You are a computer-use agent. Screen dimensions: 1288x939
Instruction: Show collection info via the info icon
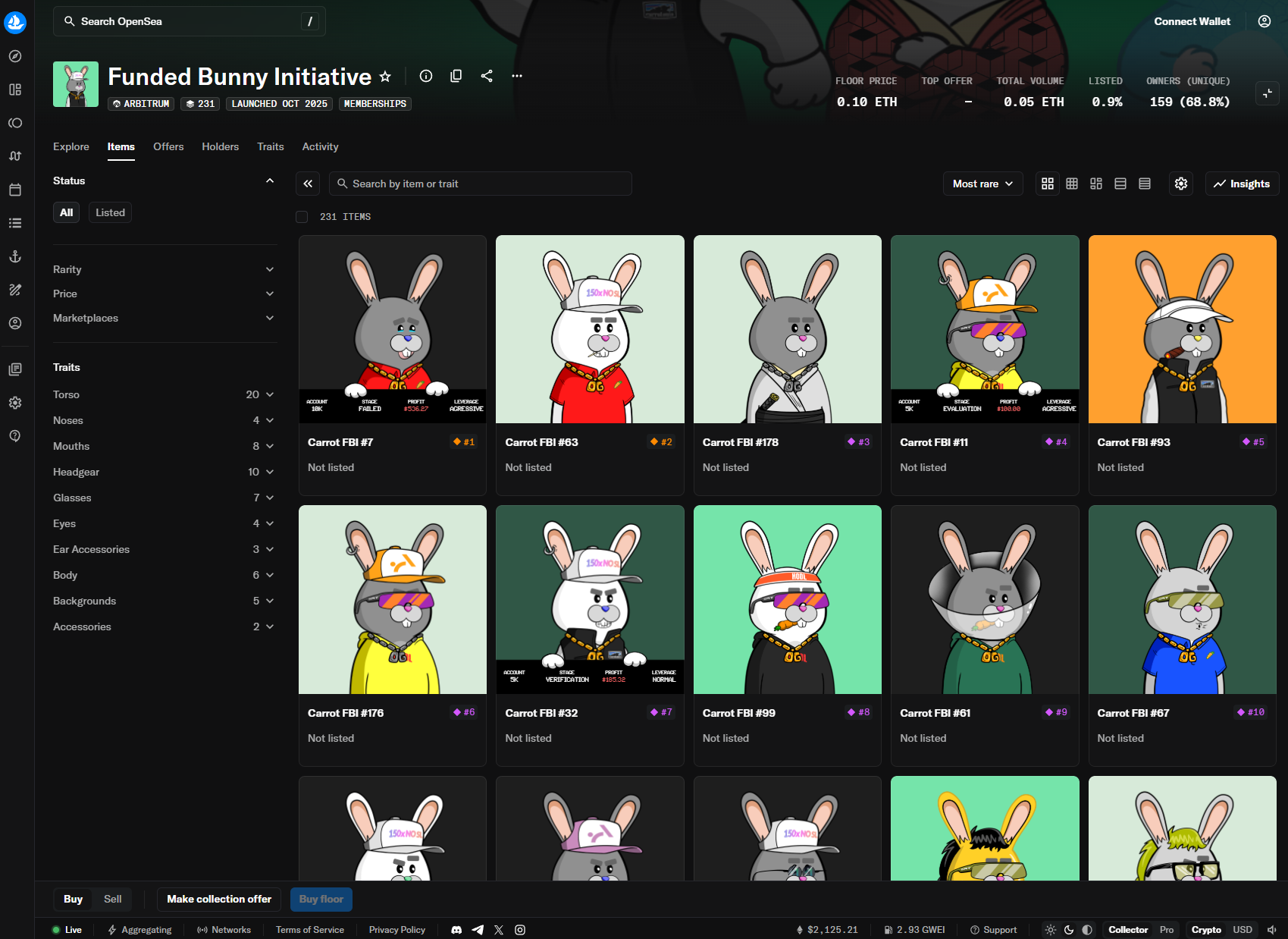tap(426, 76)
